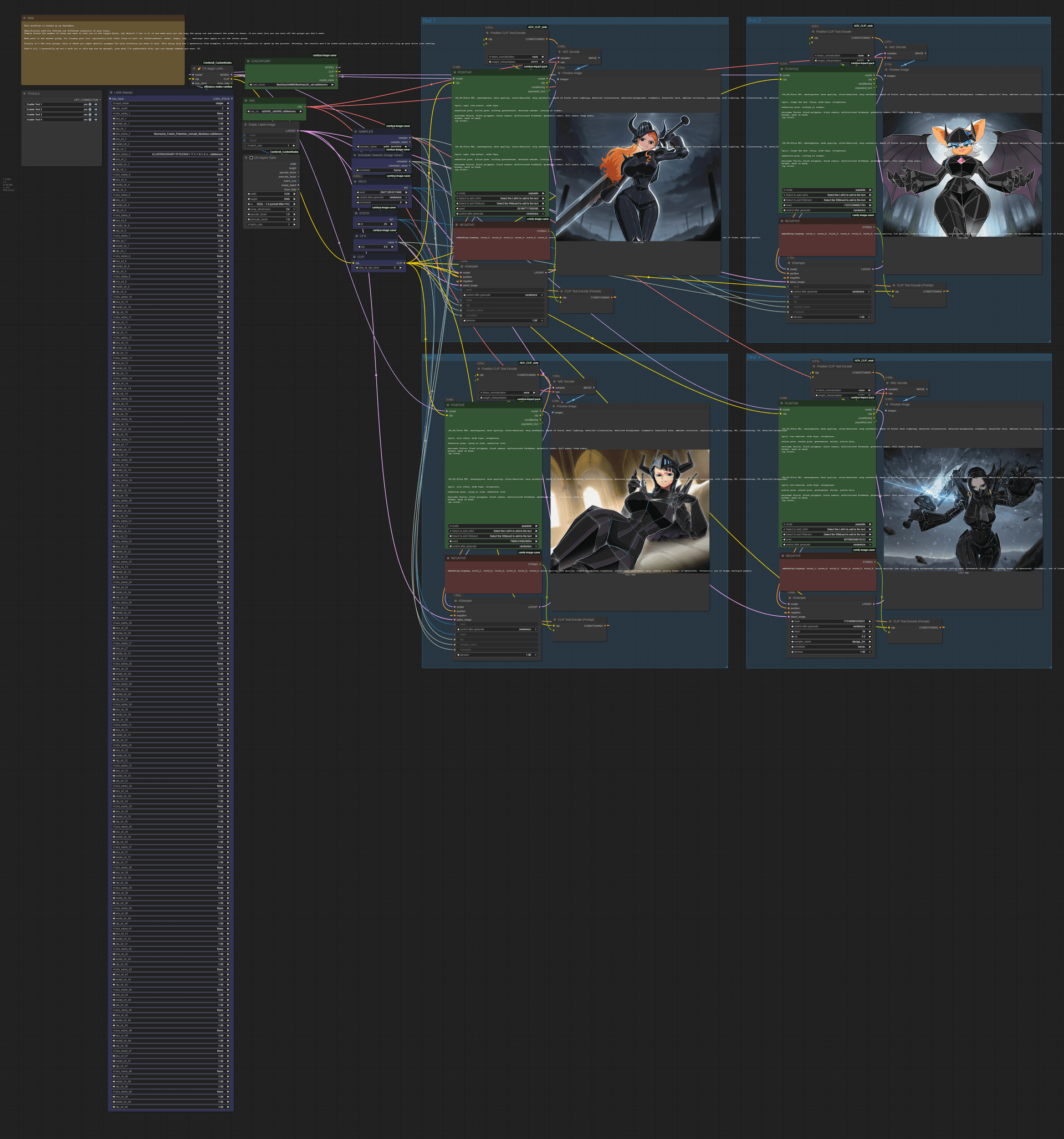Toggle the Enable Test 2 switch
This screenshot has width=1064, height=1139.
pos(90,109)
